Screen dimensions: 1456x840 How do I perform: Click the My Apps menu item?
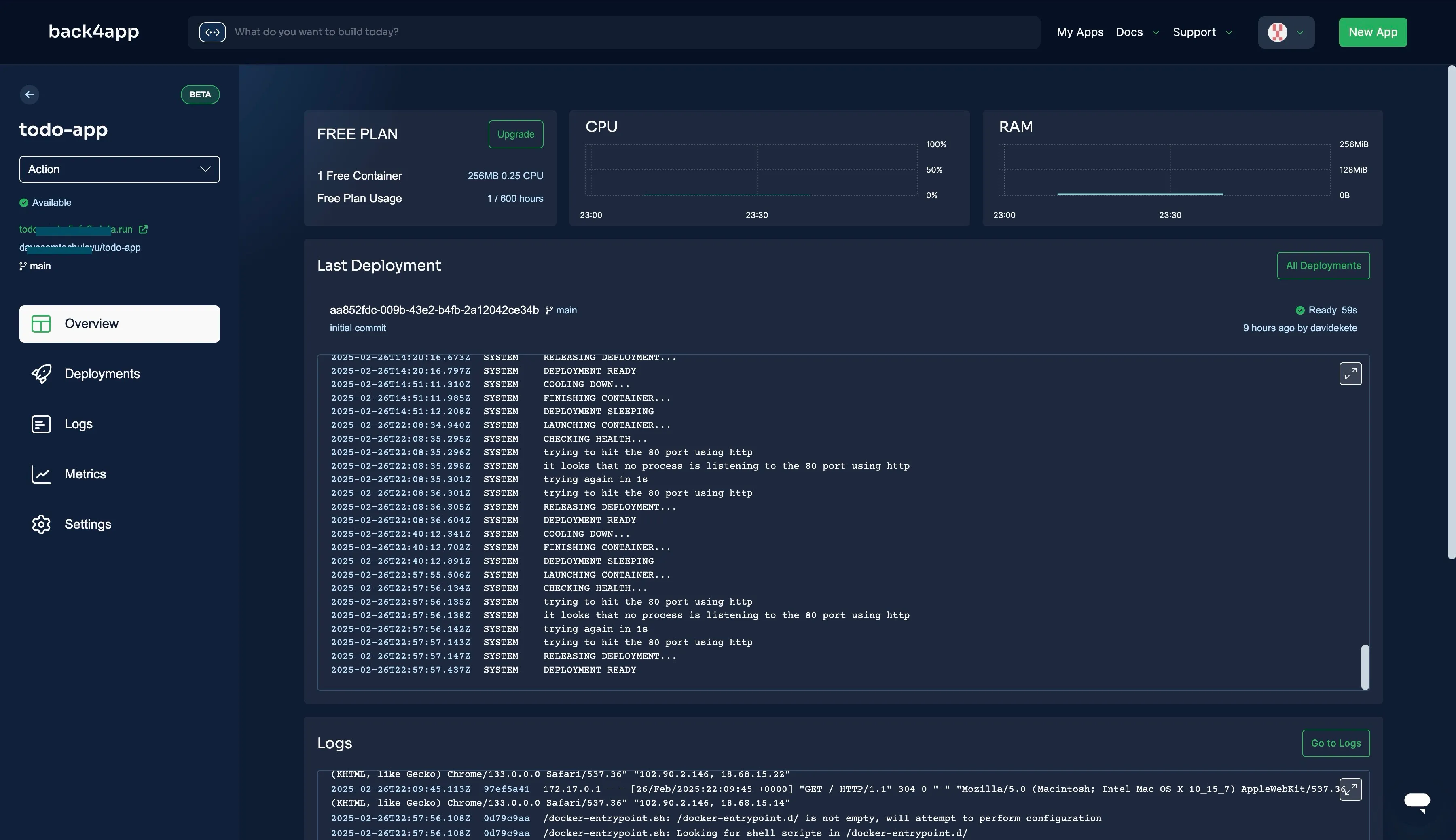point(1080,32)
